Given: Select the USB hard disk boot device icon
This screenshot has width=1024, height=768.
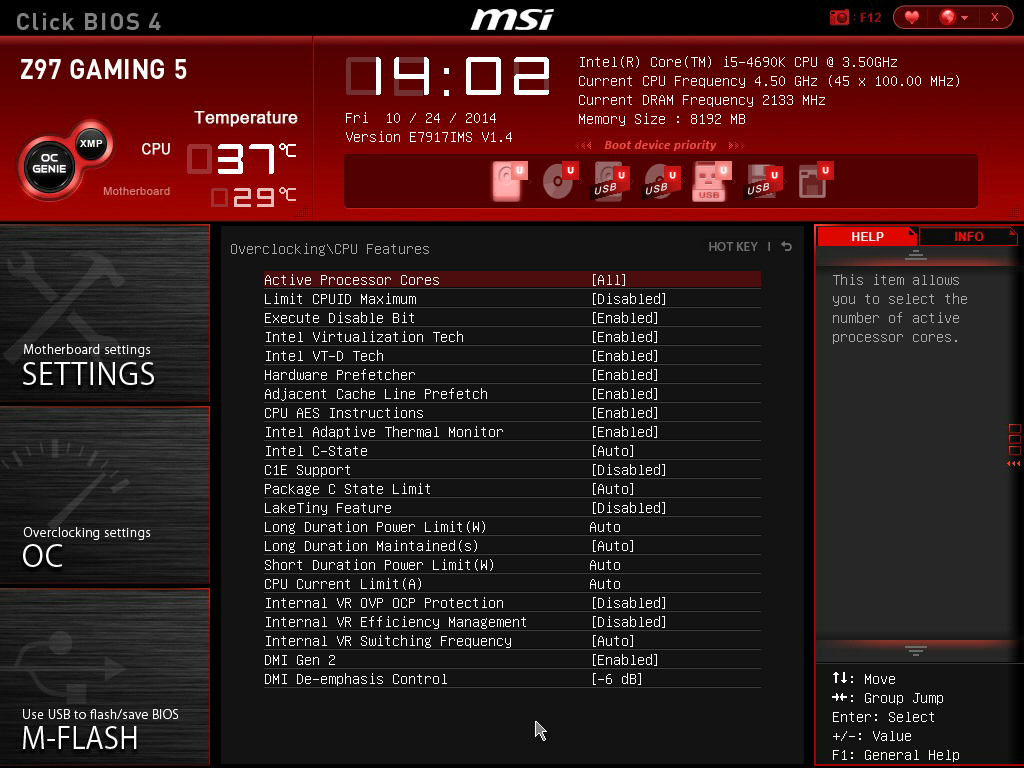Looking at the screenshot, I should [610, 181].
